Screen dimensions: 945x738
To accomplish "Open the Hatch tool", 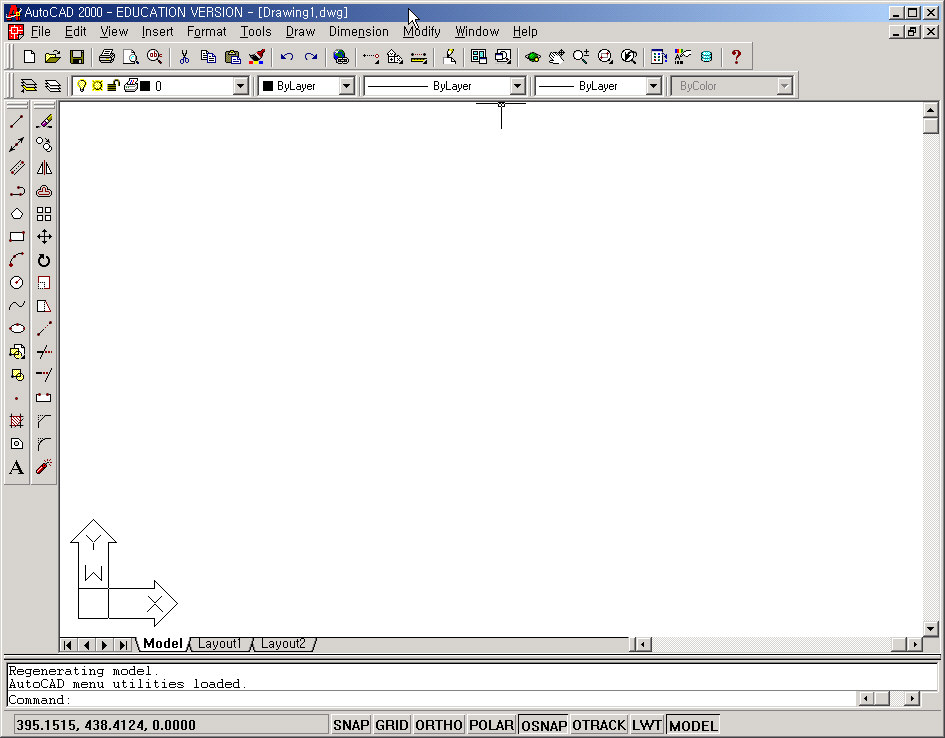I will [x=17, y=421].
